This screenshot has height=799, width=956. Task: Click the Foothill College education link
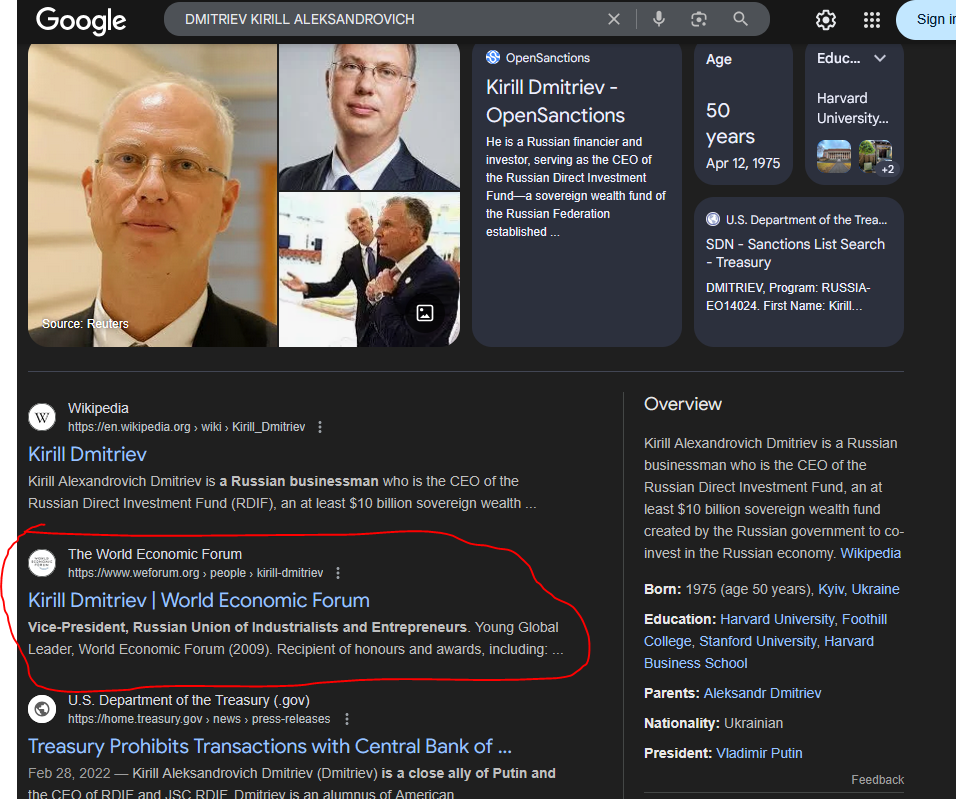[766, 631]
